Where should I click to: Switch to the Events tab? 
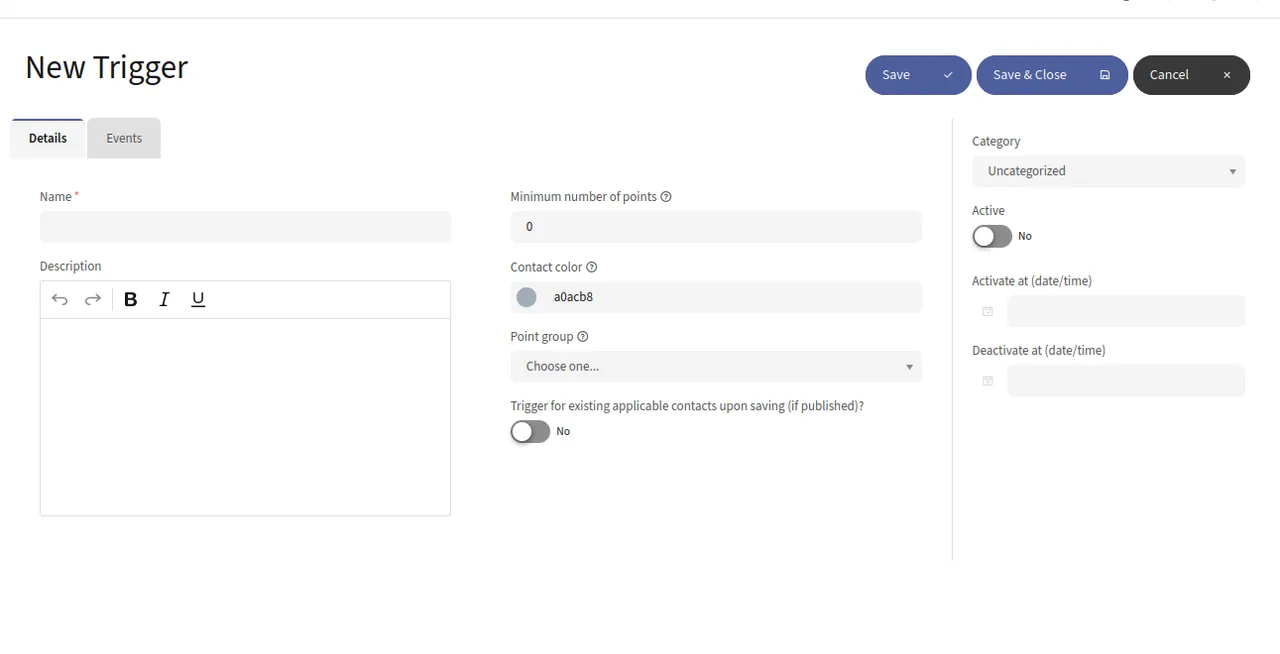[x=124, y=138]
